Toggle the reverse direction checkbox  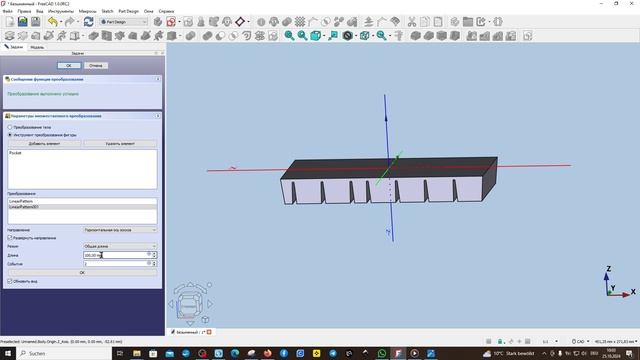[x=10, y=238]
